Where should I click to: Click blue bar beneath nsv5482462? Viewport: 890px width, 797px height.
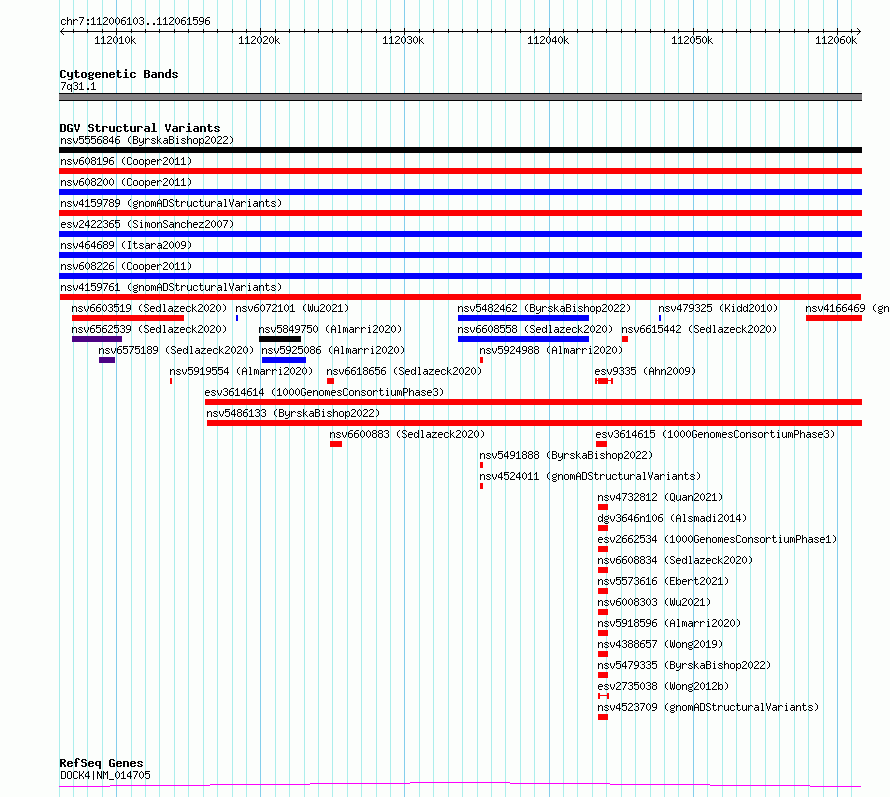click(523, 318)
